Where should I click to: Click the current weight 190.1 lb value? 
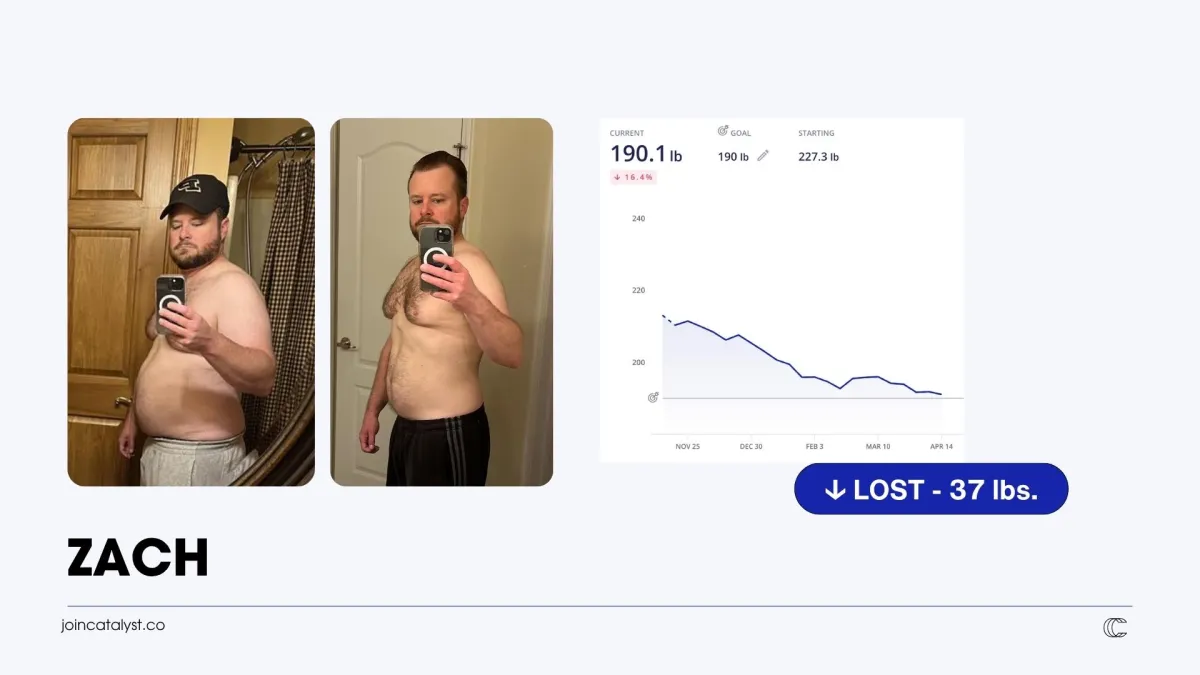646,154
